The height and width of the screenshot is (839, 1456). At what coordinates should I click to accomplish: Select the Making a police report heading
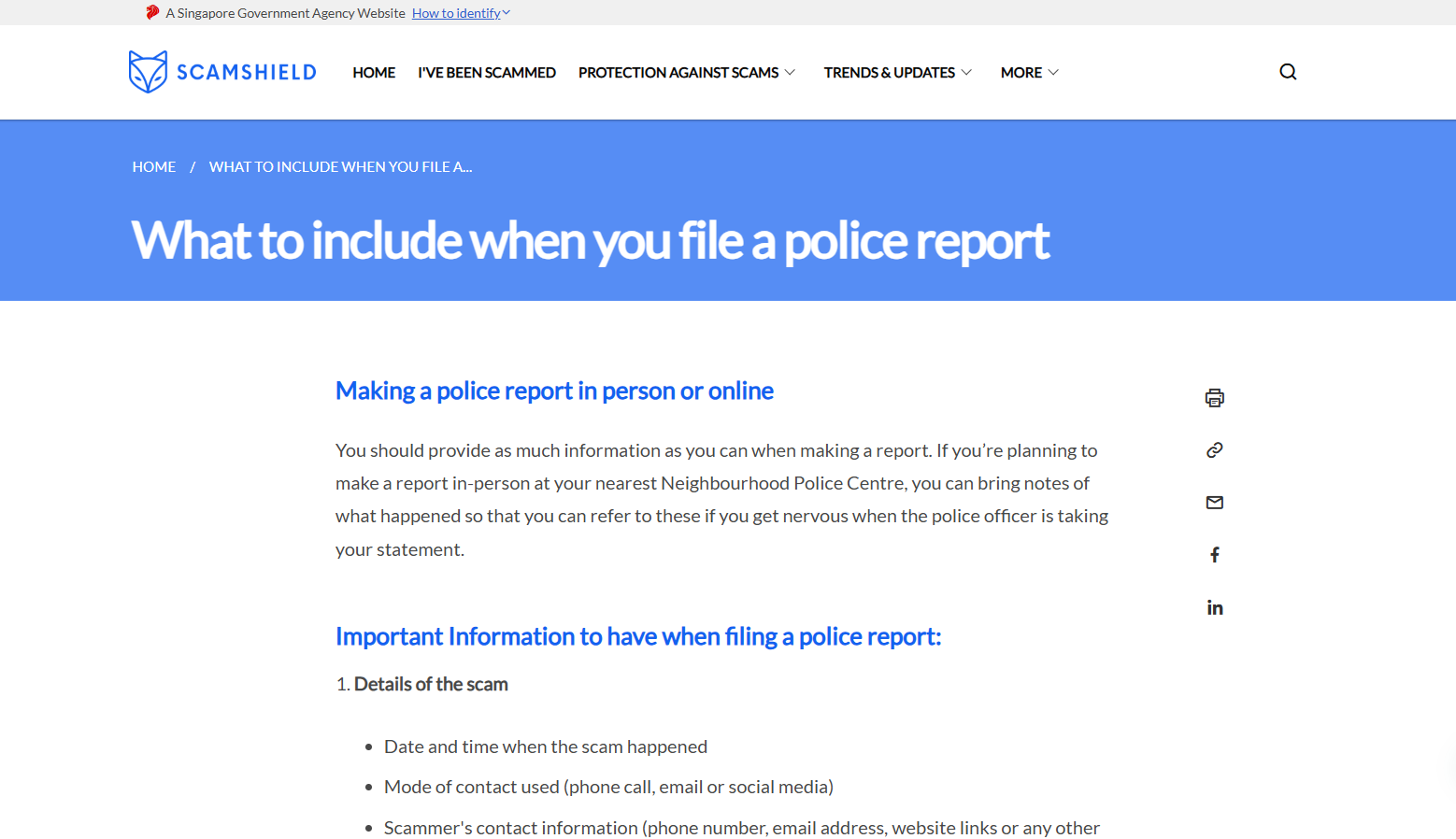coord(553,391)
